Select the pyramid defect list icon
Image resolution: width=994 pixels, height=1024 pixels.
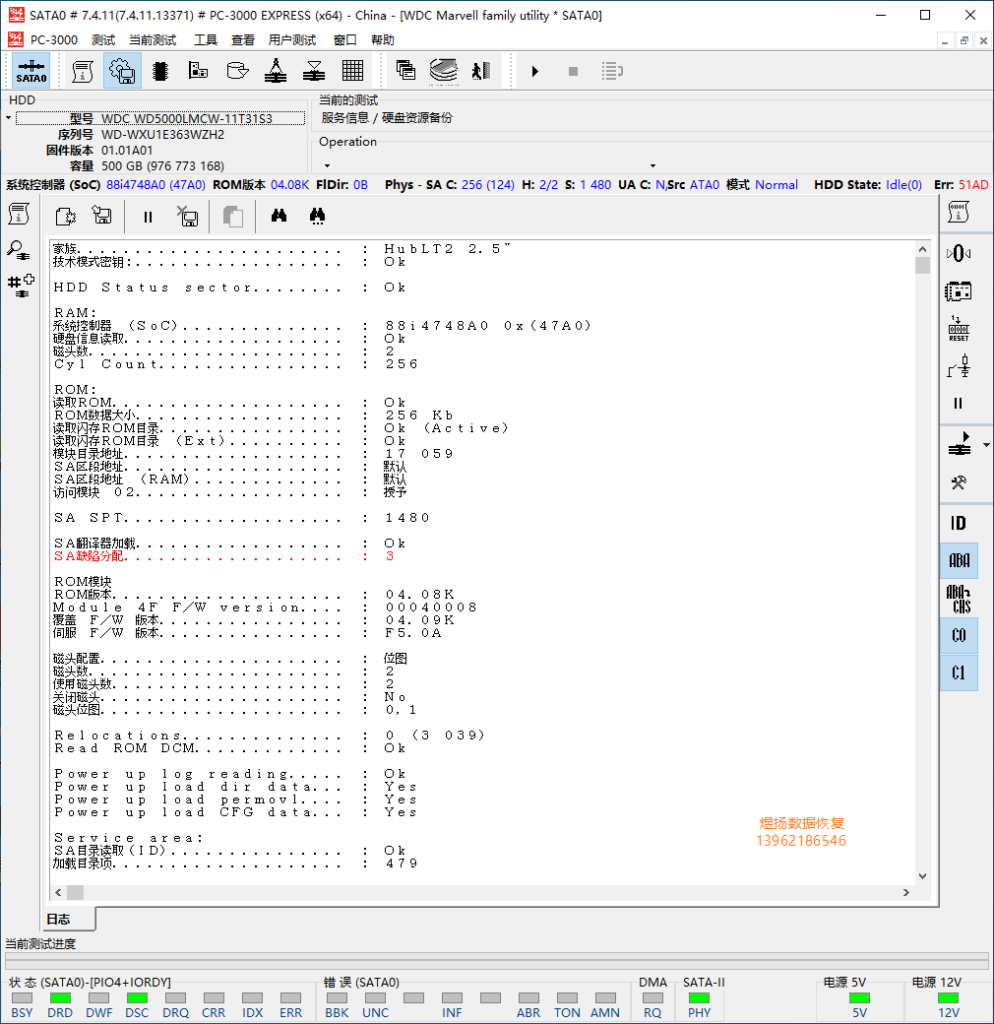276,71
